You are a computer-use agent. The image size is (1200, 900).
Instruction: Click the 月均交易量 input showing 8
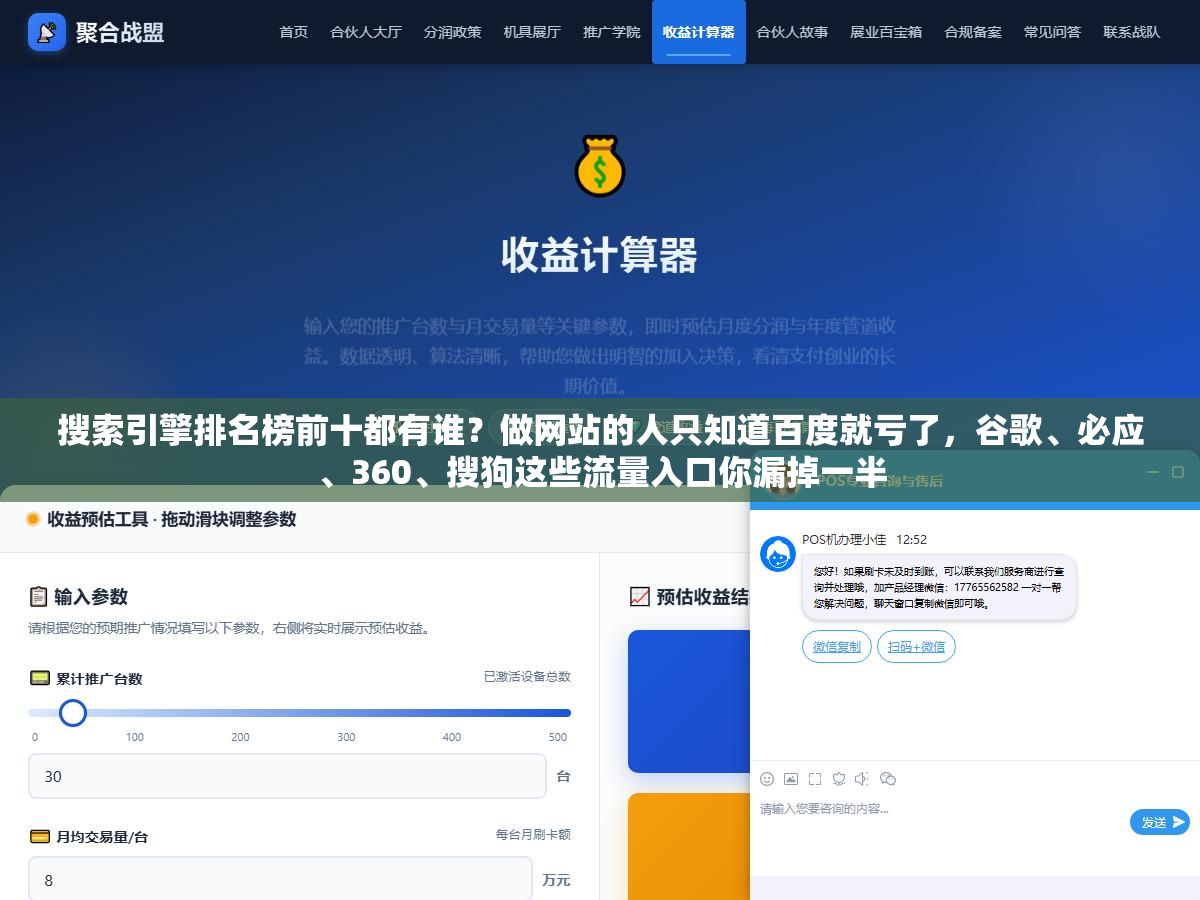280,880
